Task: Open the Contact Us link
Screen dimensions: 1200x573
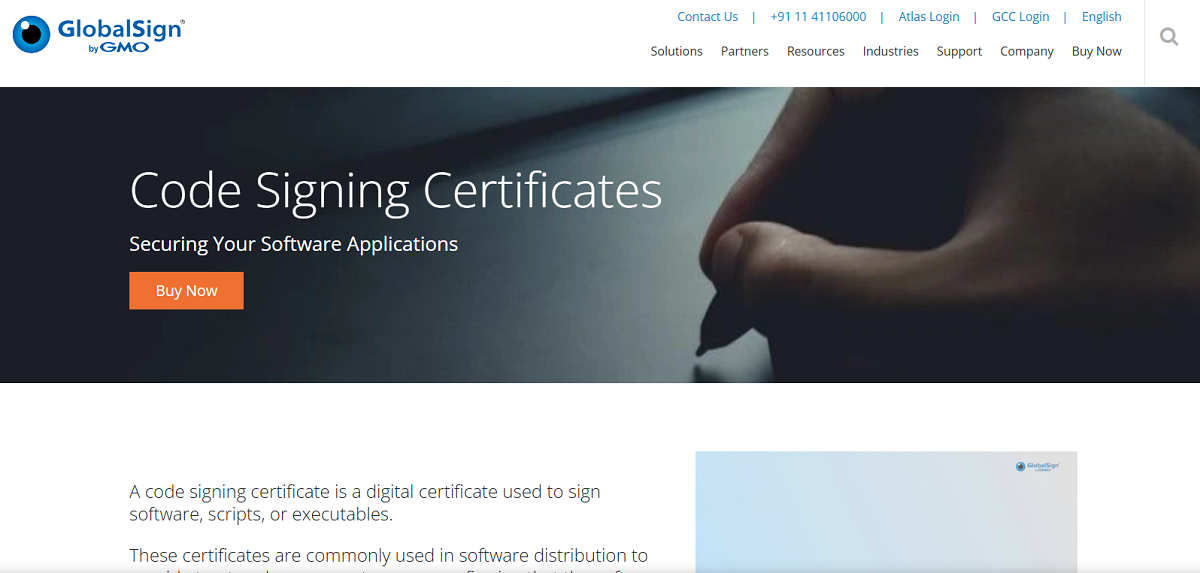Action: 707,17
